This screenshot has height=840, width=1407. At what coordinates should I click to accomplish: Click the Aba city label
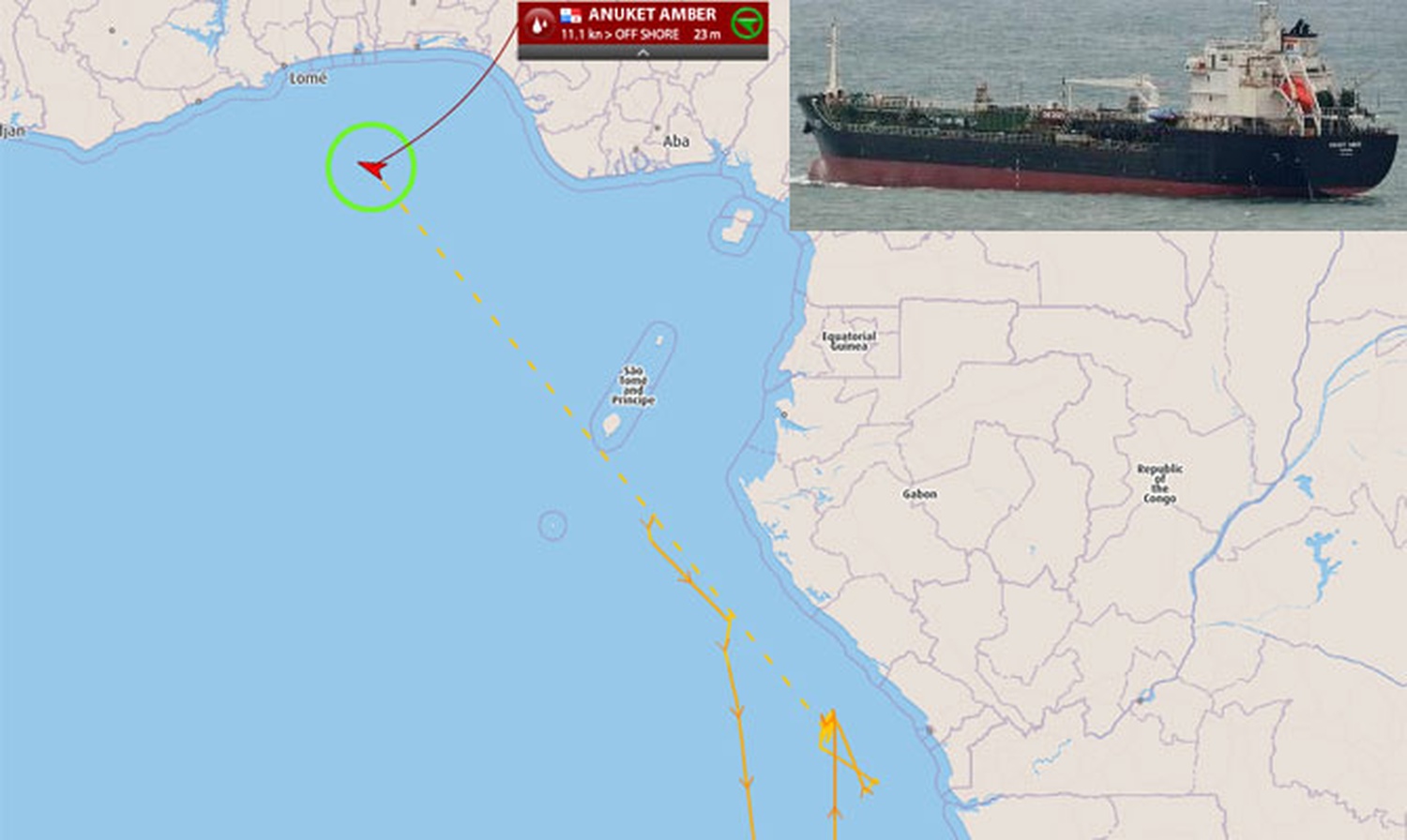pyautogui.click(x=676, y=142)
